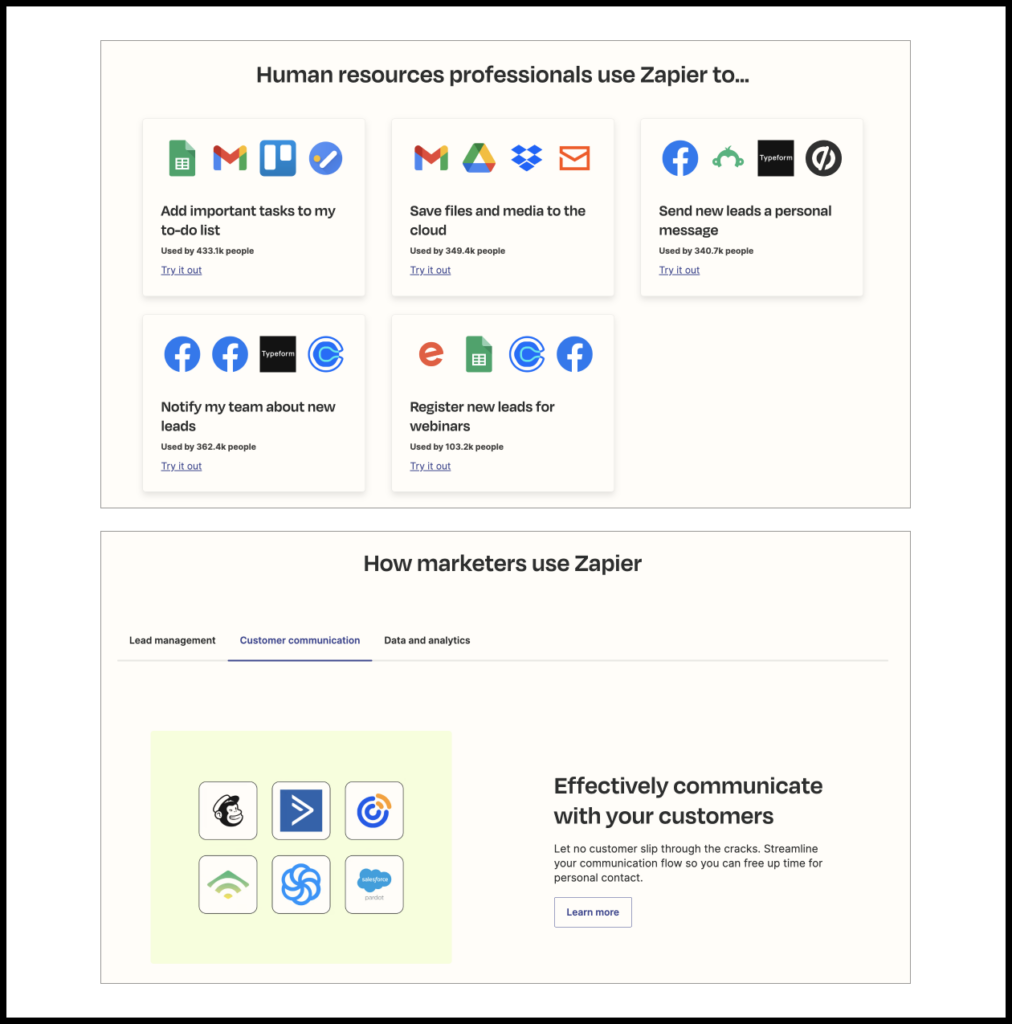This screenshot has width=1012, height=1024.
Task: Click SurveyMonkey icon in personal message card
Action: [x=728, y=158]
